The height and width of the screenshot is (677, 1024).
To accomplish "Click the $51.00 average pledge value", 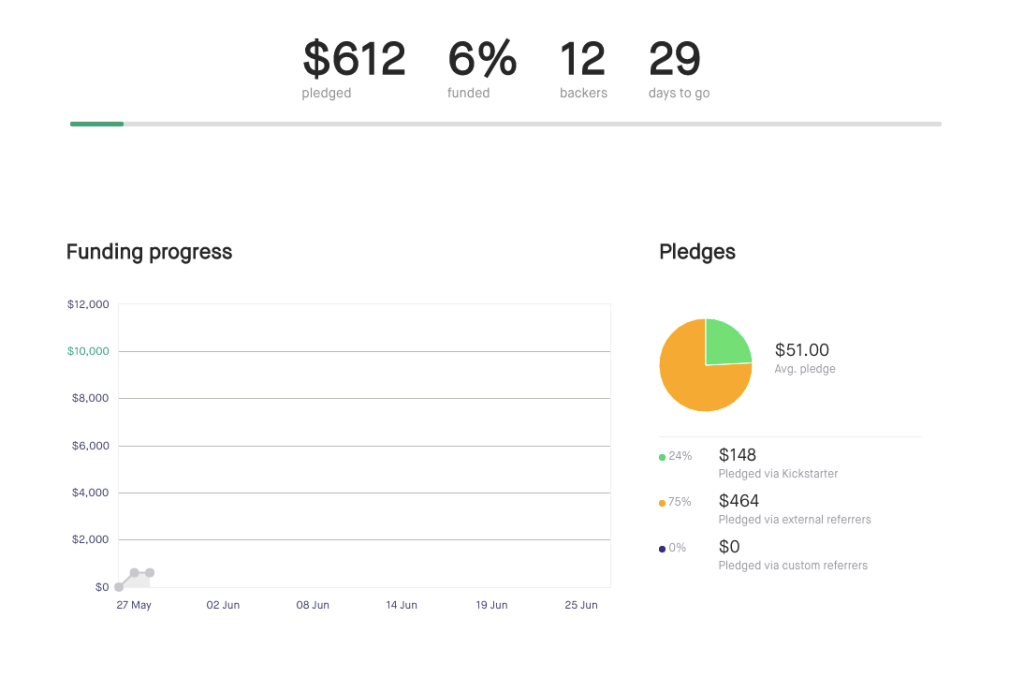I will [802, 350].
